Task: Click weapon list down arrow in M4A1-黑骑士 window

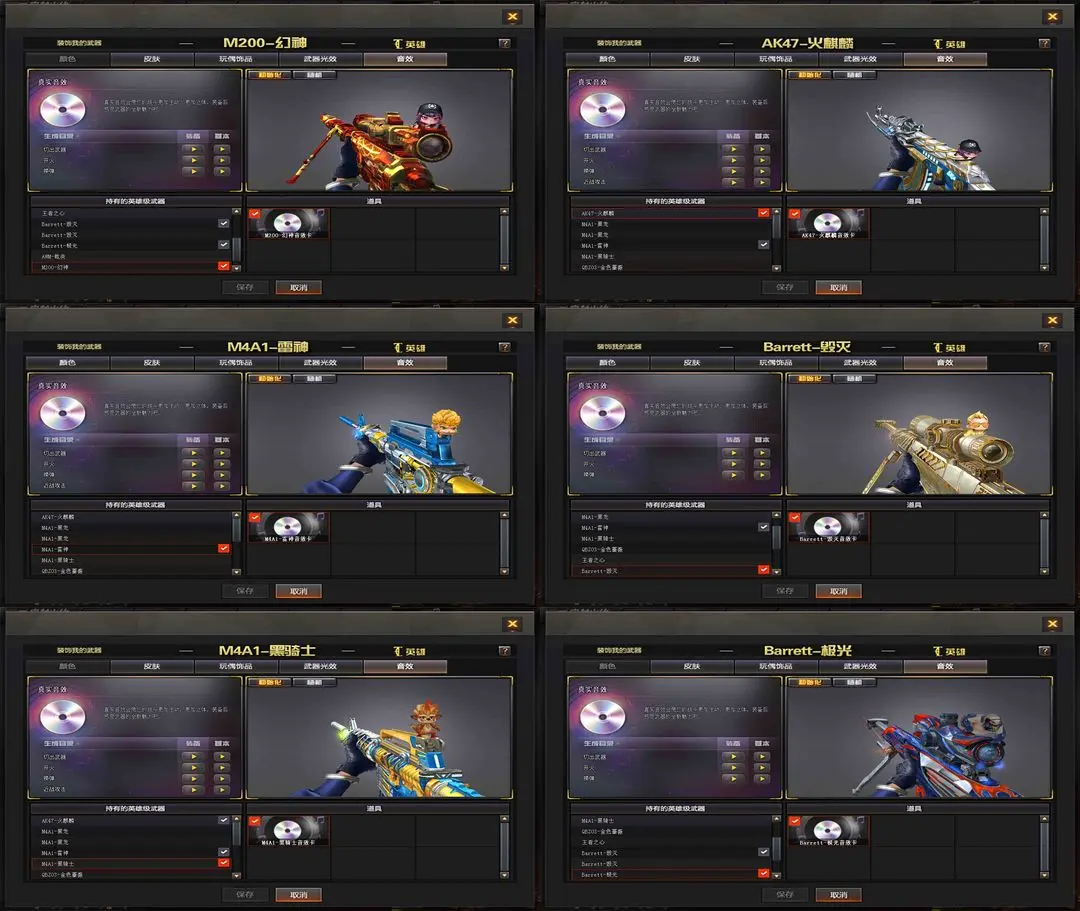Action: pyautogui.click(x=236, y=875)
